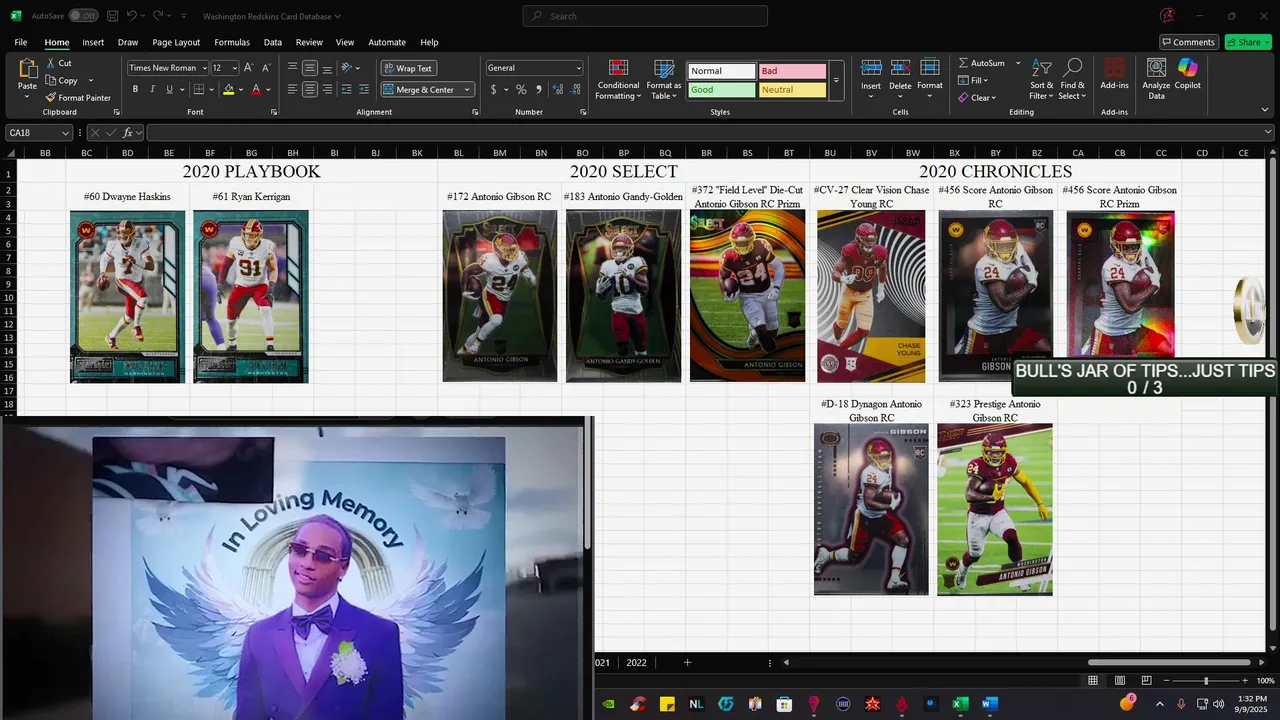Select the 2022 sheet tab

tap(636, 663)
